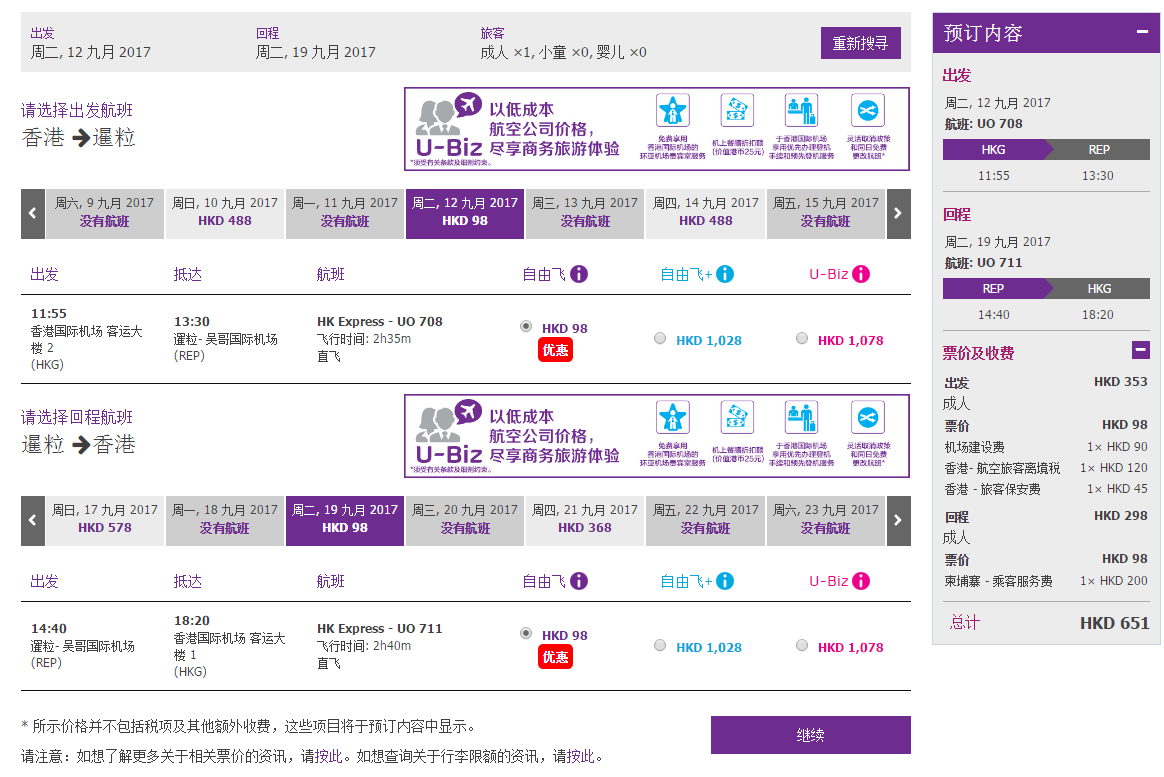This screenshot has width=1164, height=777.
Task: Choose departure date 周日 10 九月 HKD 488
Action: click(225, 214)
